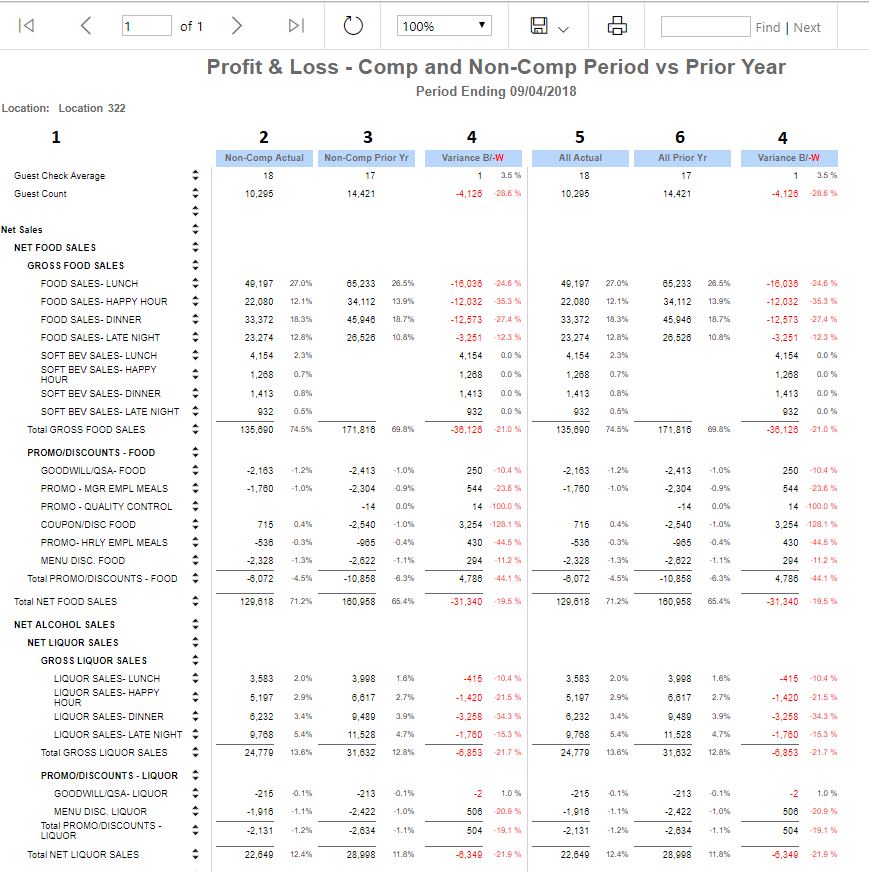The image size is (869, 872).
Task: Click the Find link
Action: click(768, 27)
